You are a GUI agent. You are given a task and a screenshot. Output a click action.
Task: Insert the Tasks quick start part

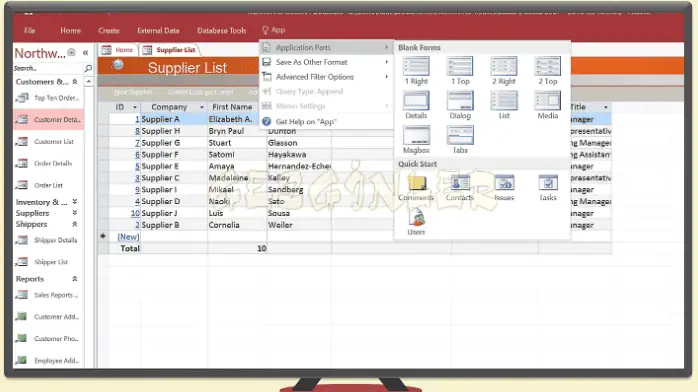tap(548, 187)
